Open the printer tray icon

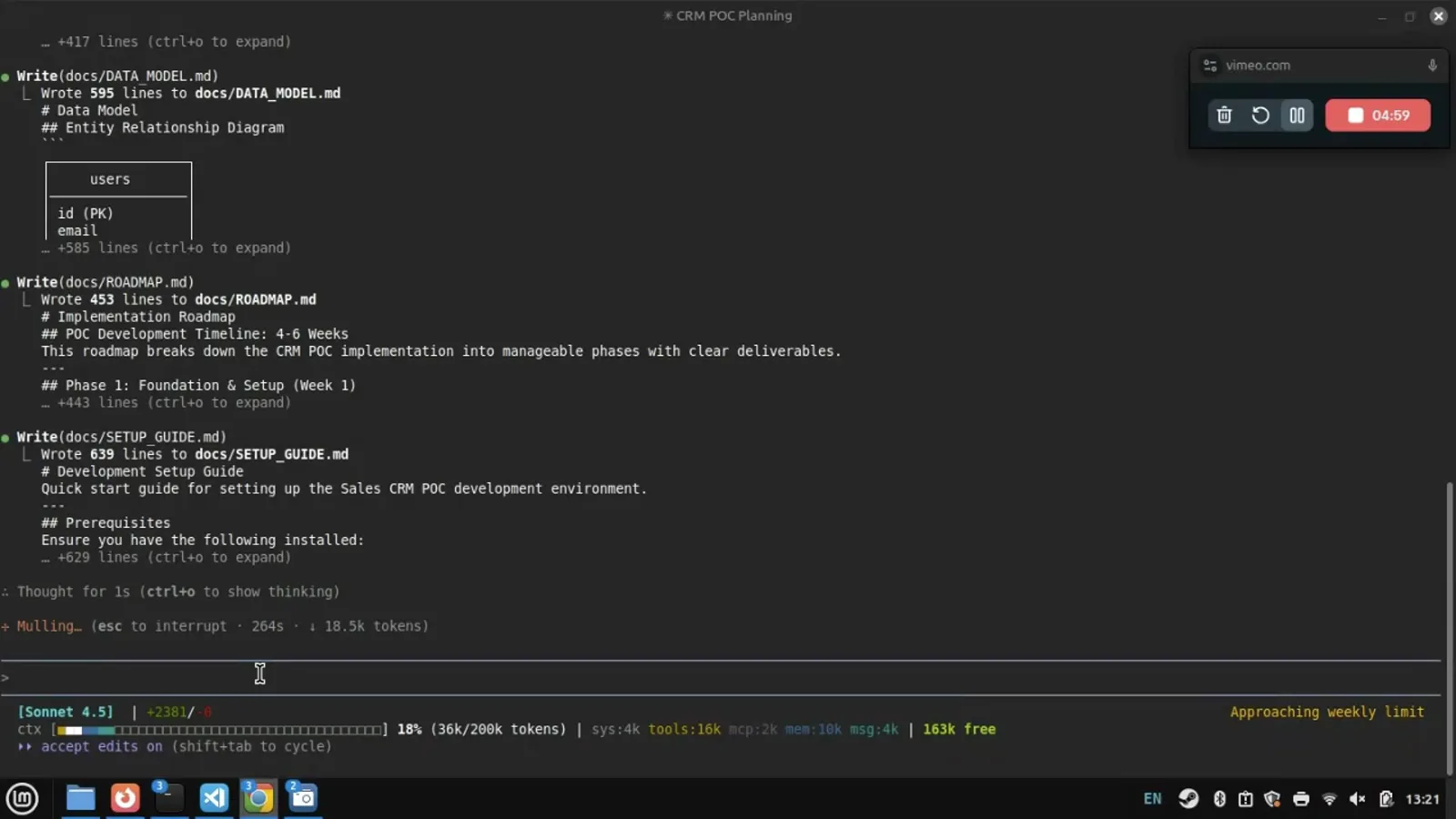(x=1301, y=799)
